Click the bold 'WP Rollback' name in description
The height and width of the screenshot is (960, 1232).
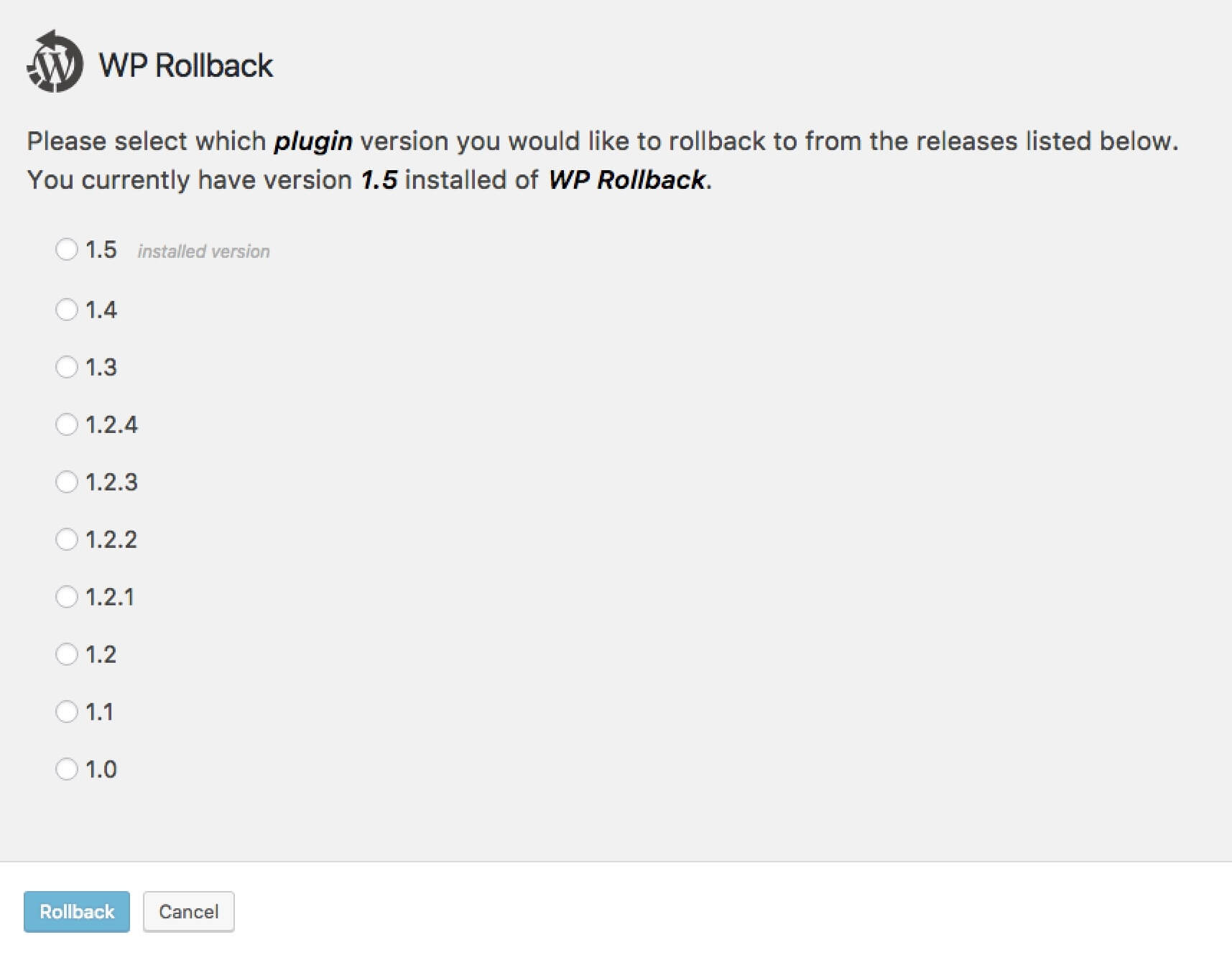[x=627, y=180]
